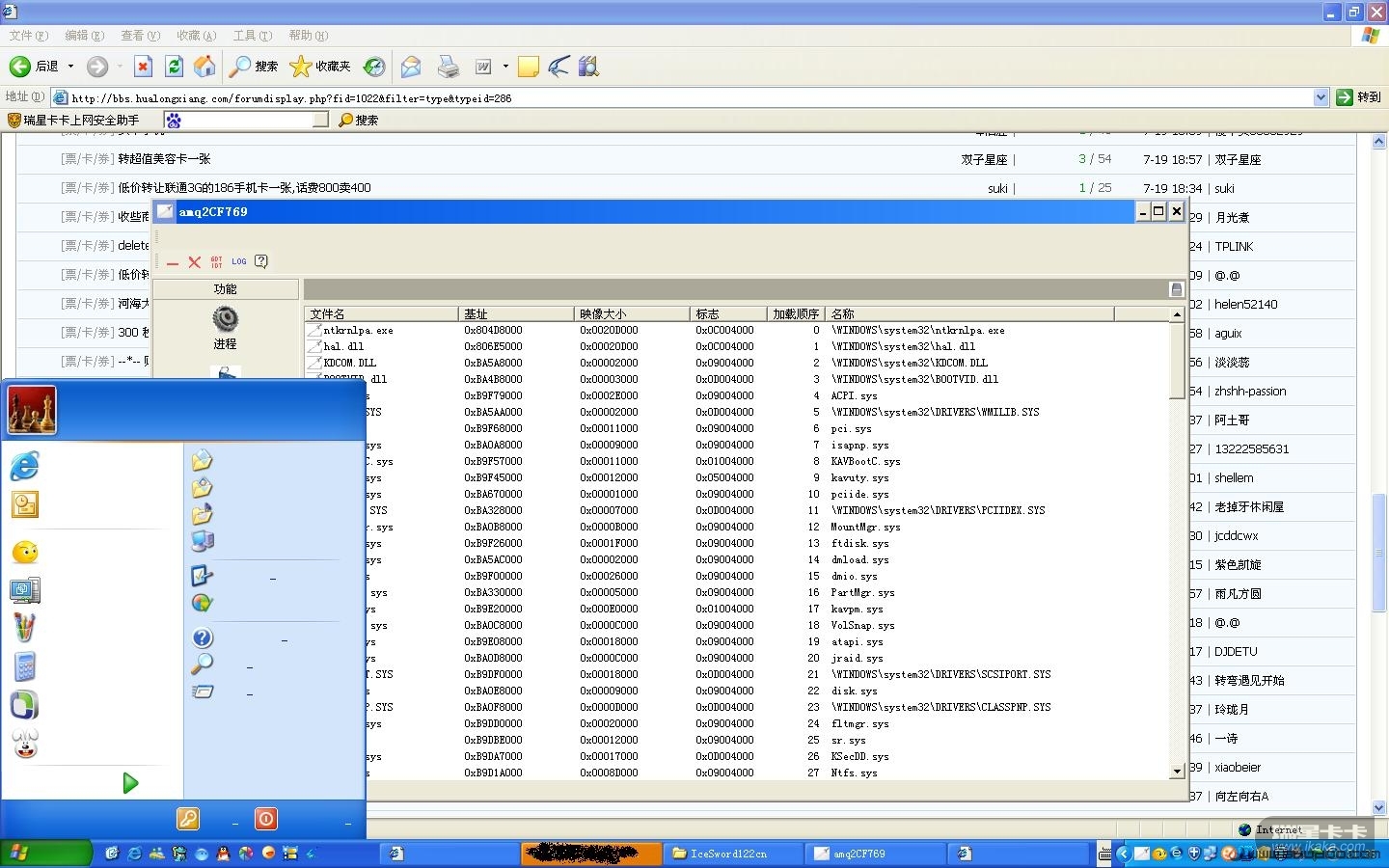
Task: Click the browser Refresh icon
Action: pos(175,66)
